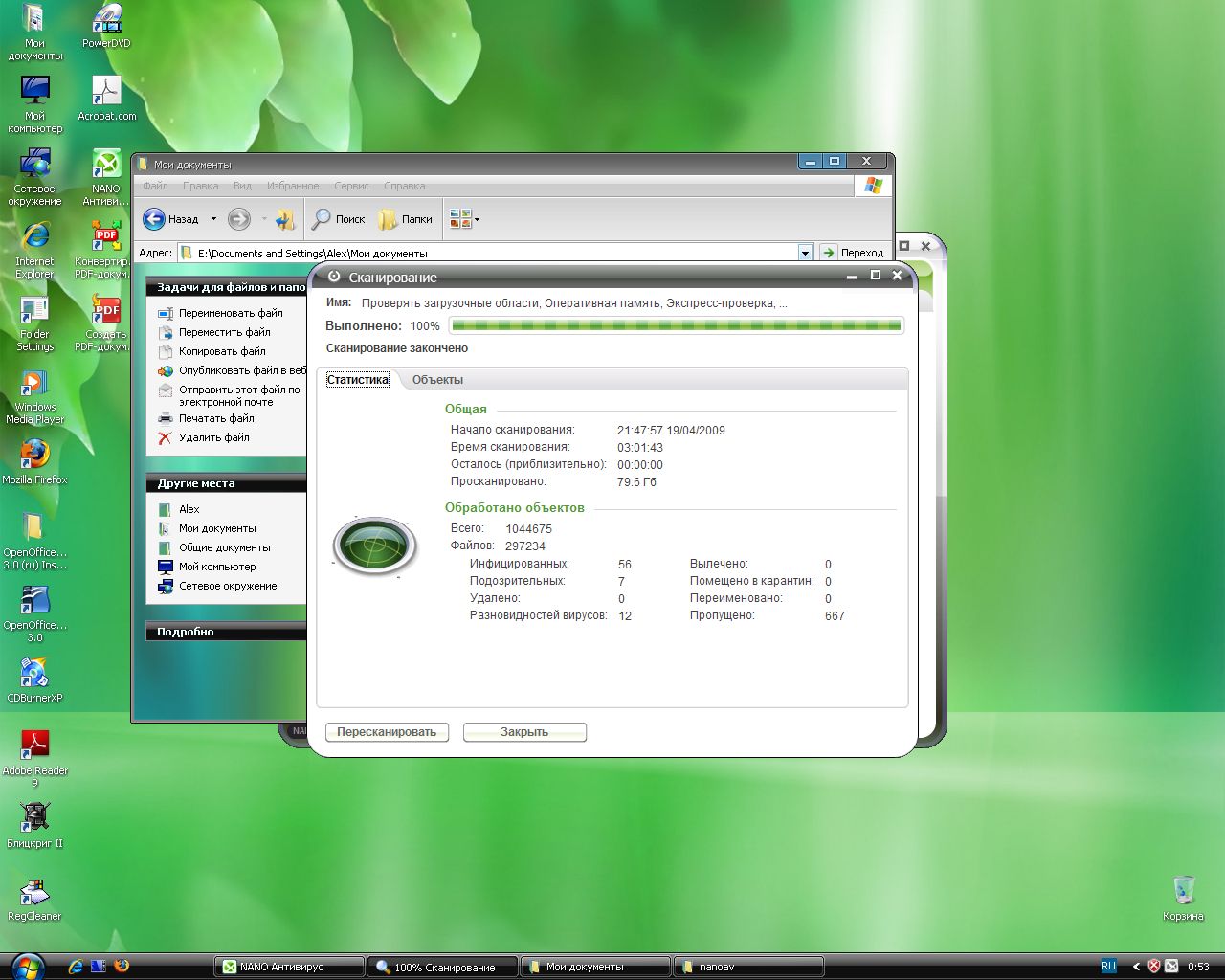Viewport: 1225px width, 980px height.
Task: Open Мой компьютер link under Другие места
Action: pos(217,567)
